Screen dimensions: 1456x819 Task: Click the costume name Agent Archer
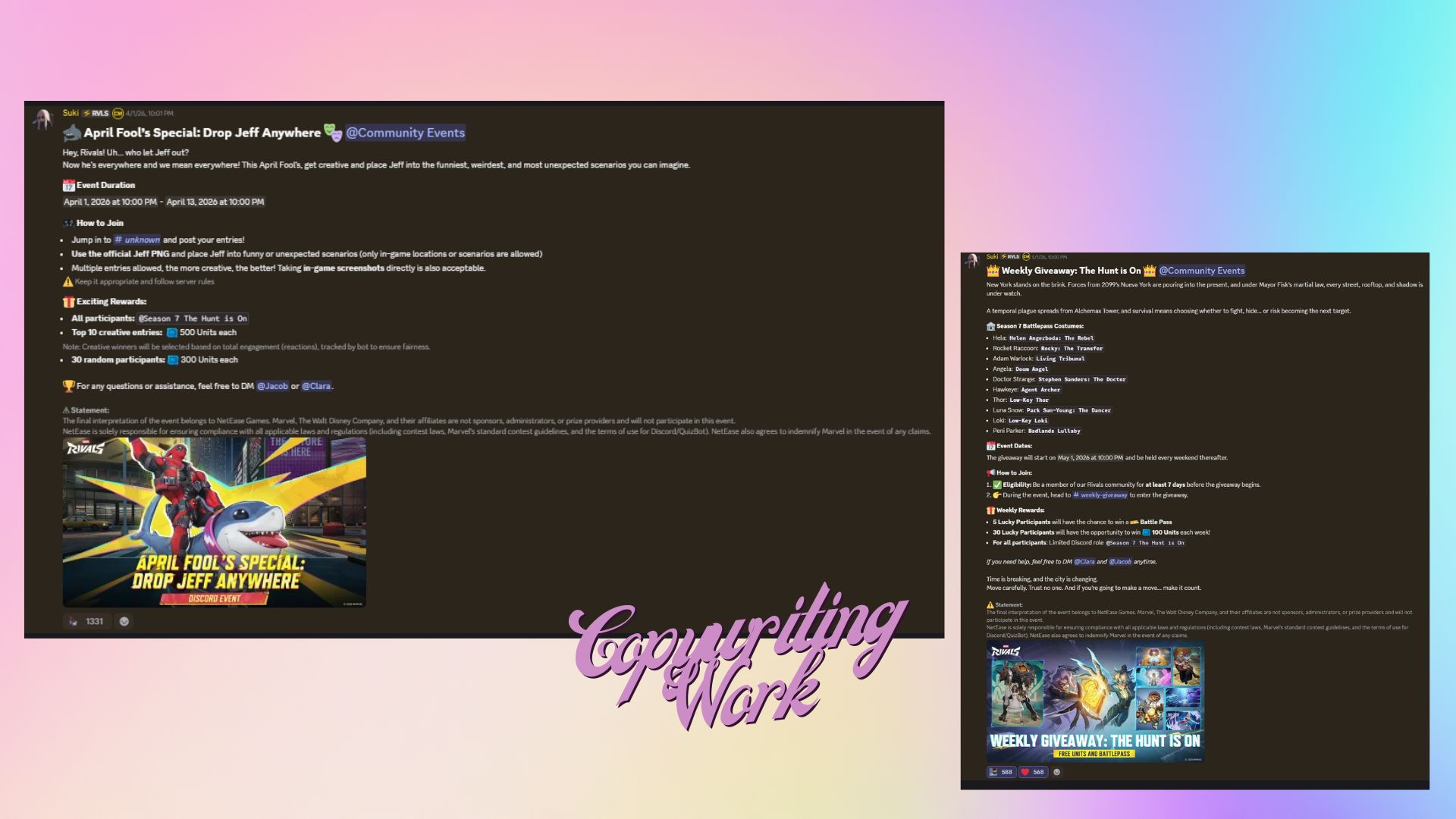[x=1040, y=390]
